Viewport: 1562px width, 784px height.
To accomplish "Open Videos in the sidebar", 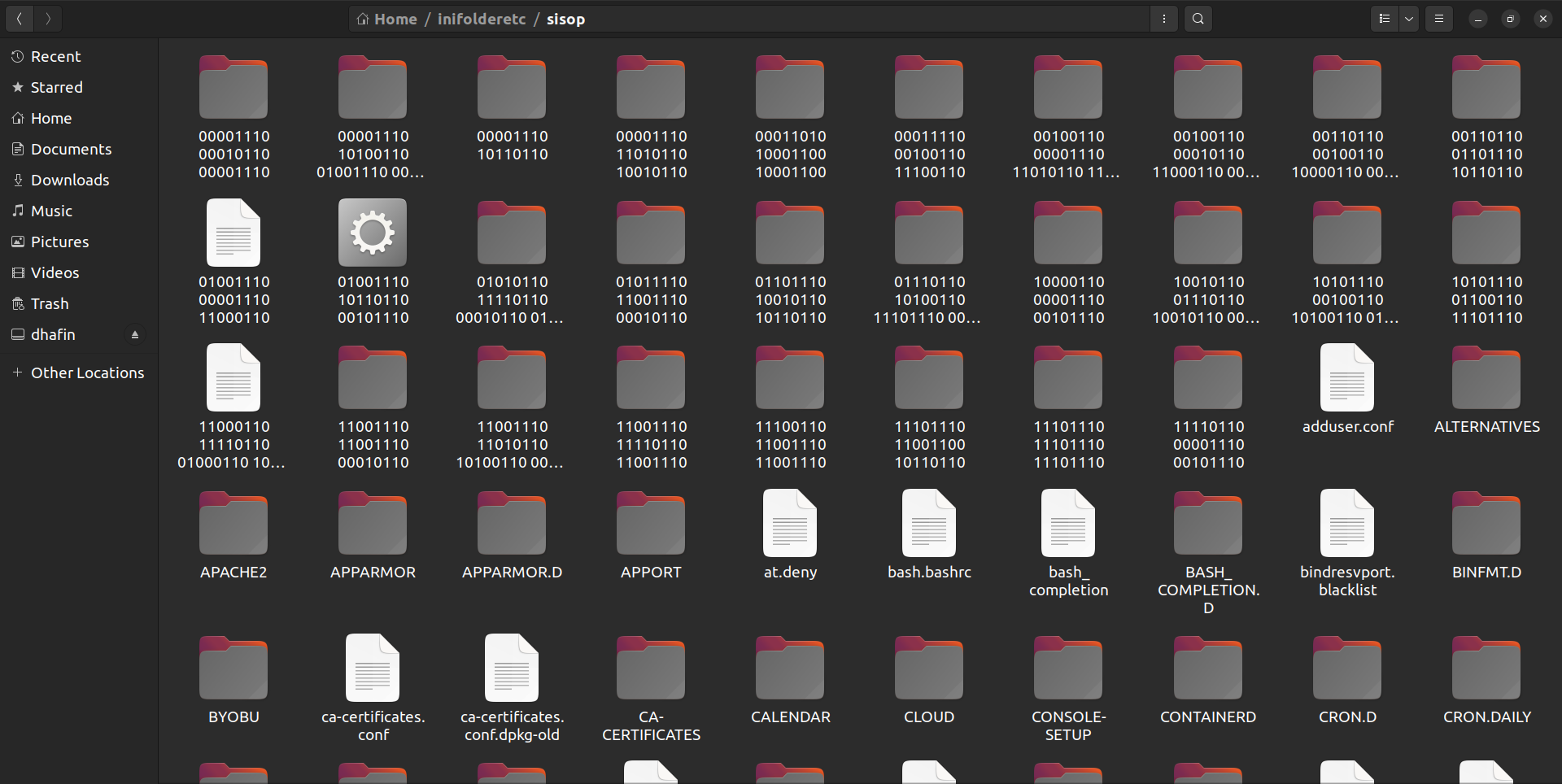I will tap(79, 272).
